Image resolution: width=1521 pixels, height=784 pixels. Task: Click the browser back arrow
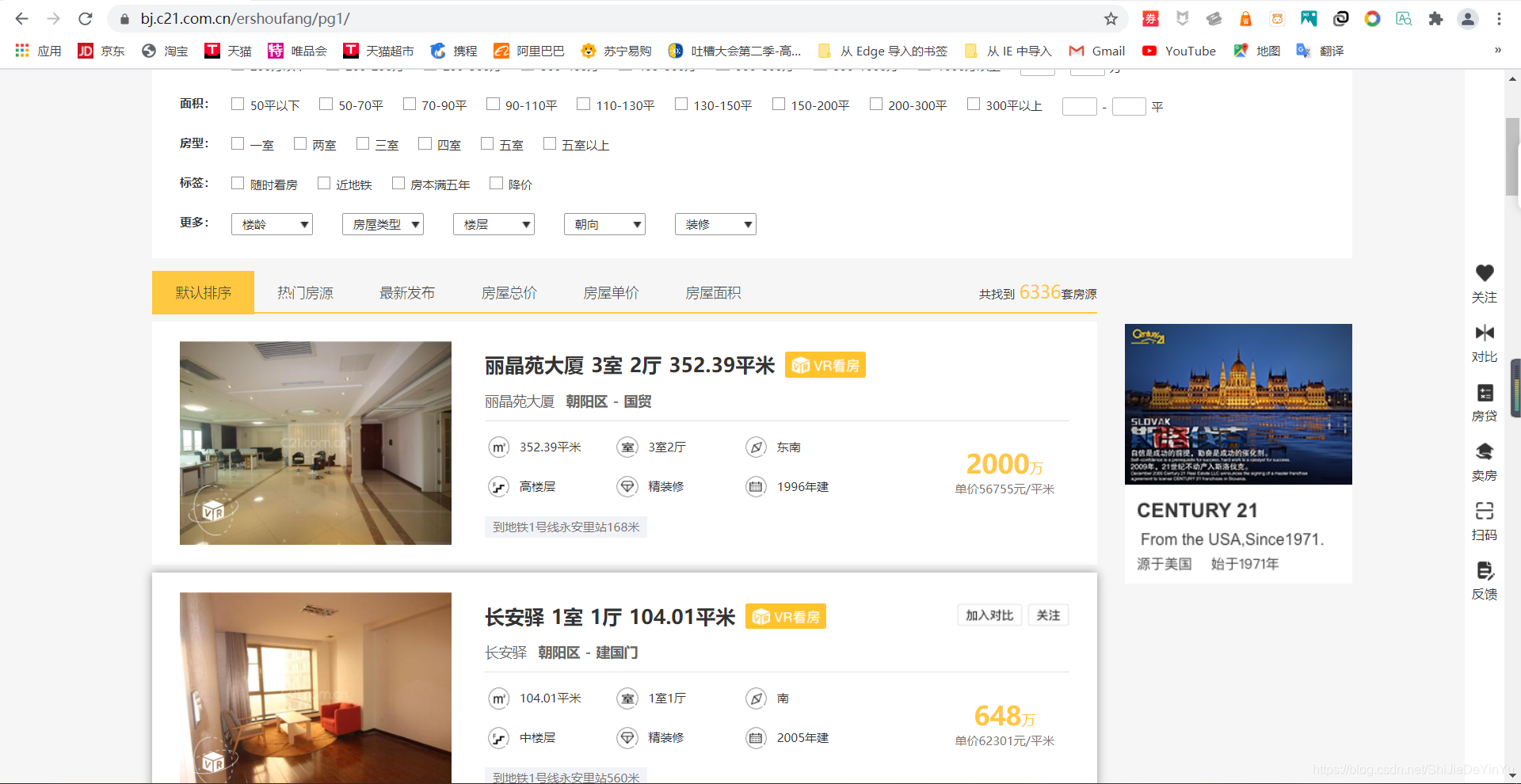pyautogui.click(x=21, y=18)
